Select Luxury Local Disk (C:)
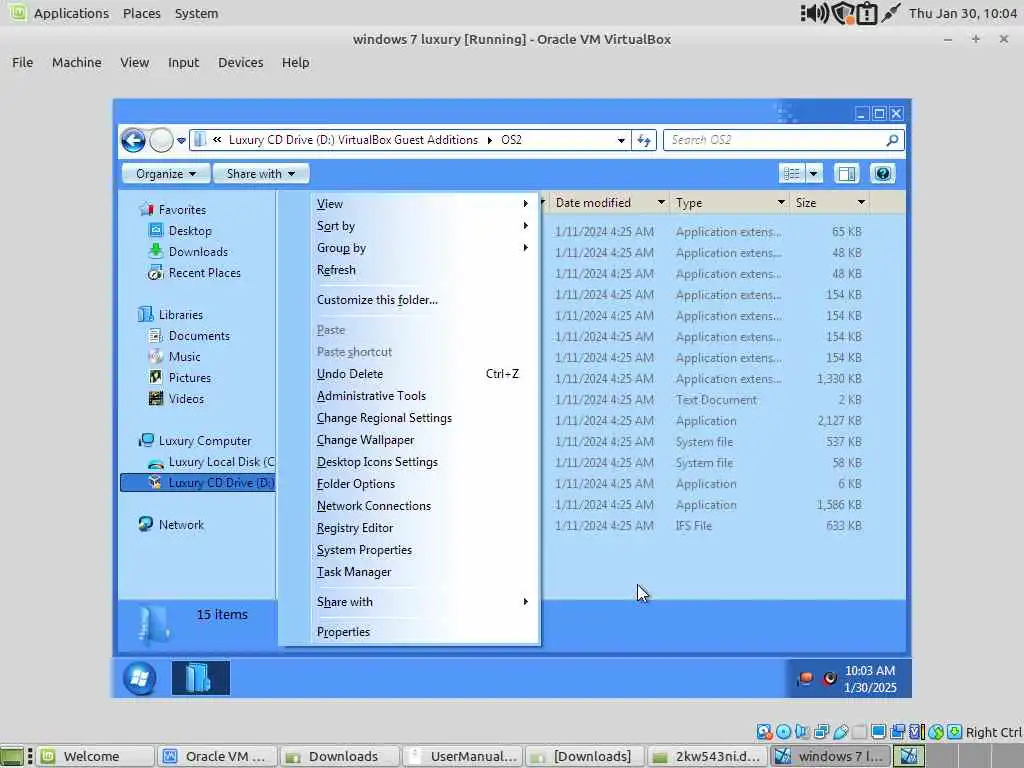The image size is (1024, 768). coord(221,462)
